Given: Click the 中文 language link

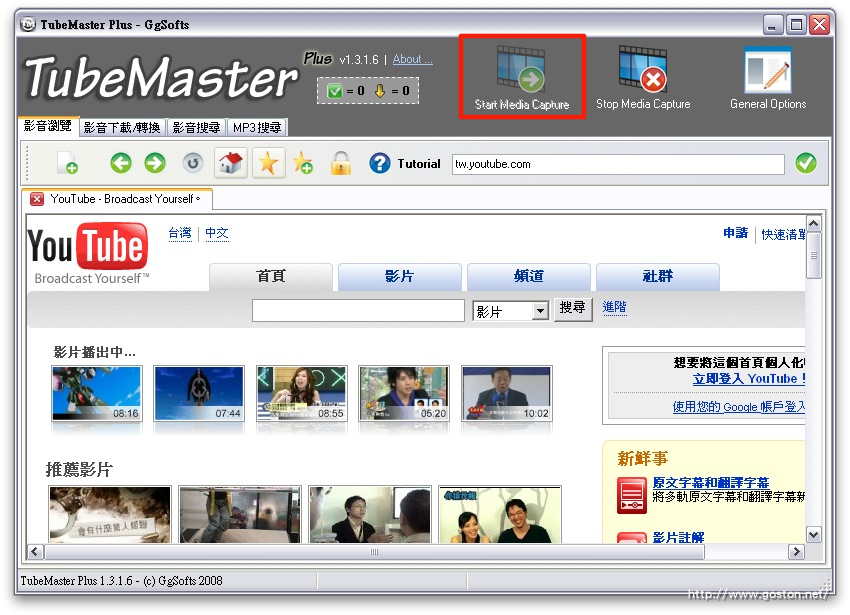Looking at the screenshot, I should click(217, 233).
